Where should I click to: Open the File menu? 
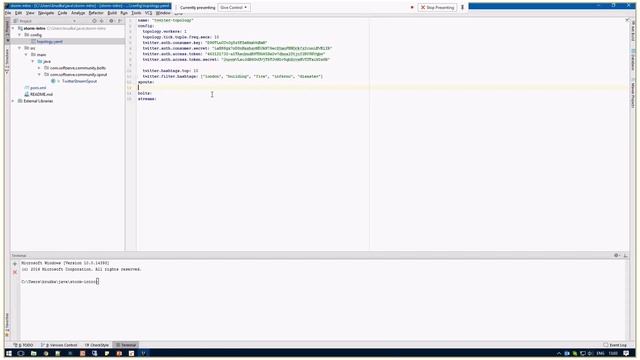coord(8,13)
